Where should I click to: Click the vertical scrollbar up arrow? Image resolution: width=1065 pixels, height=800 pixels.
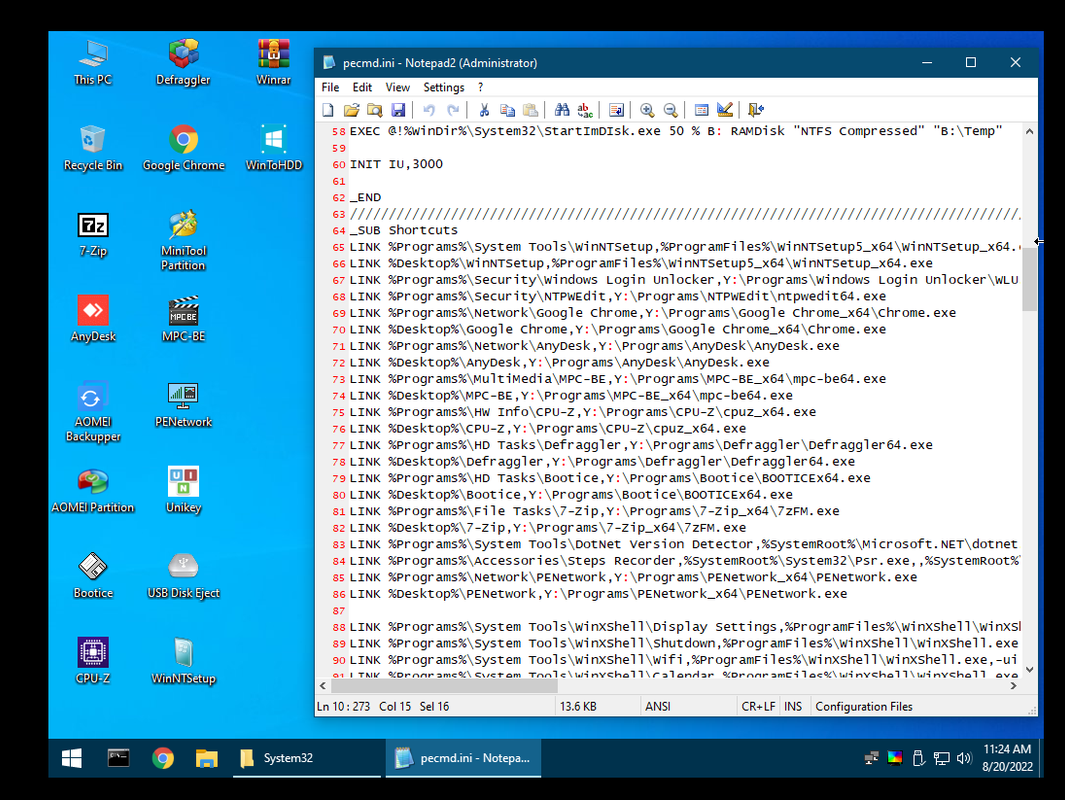pos(1030,131)
